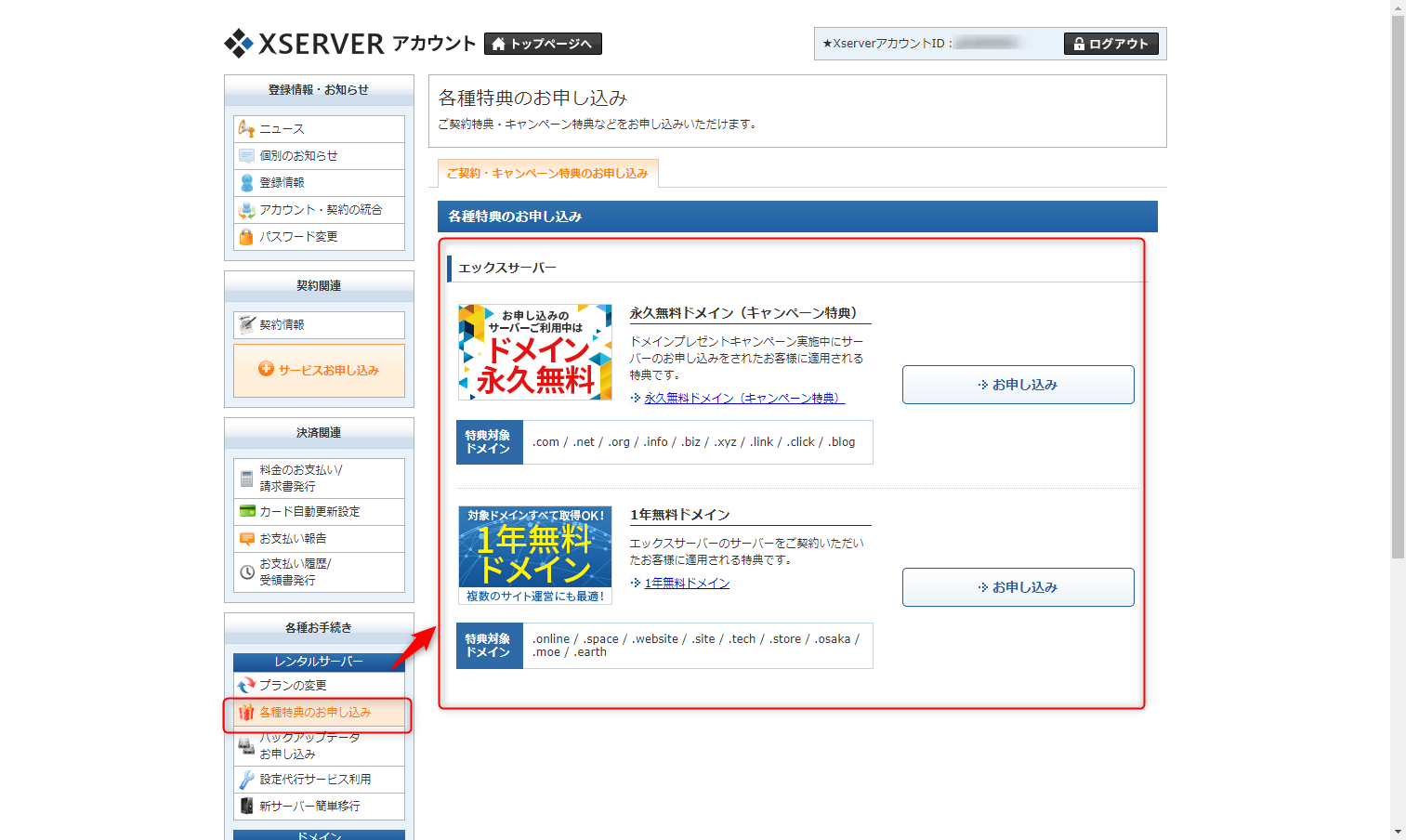The width and height of the screenshot is (1406, 840).
Task: Open 登録情報 menu item
Action: coord(319,183)
